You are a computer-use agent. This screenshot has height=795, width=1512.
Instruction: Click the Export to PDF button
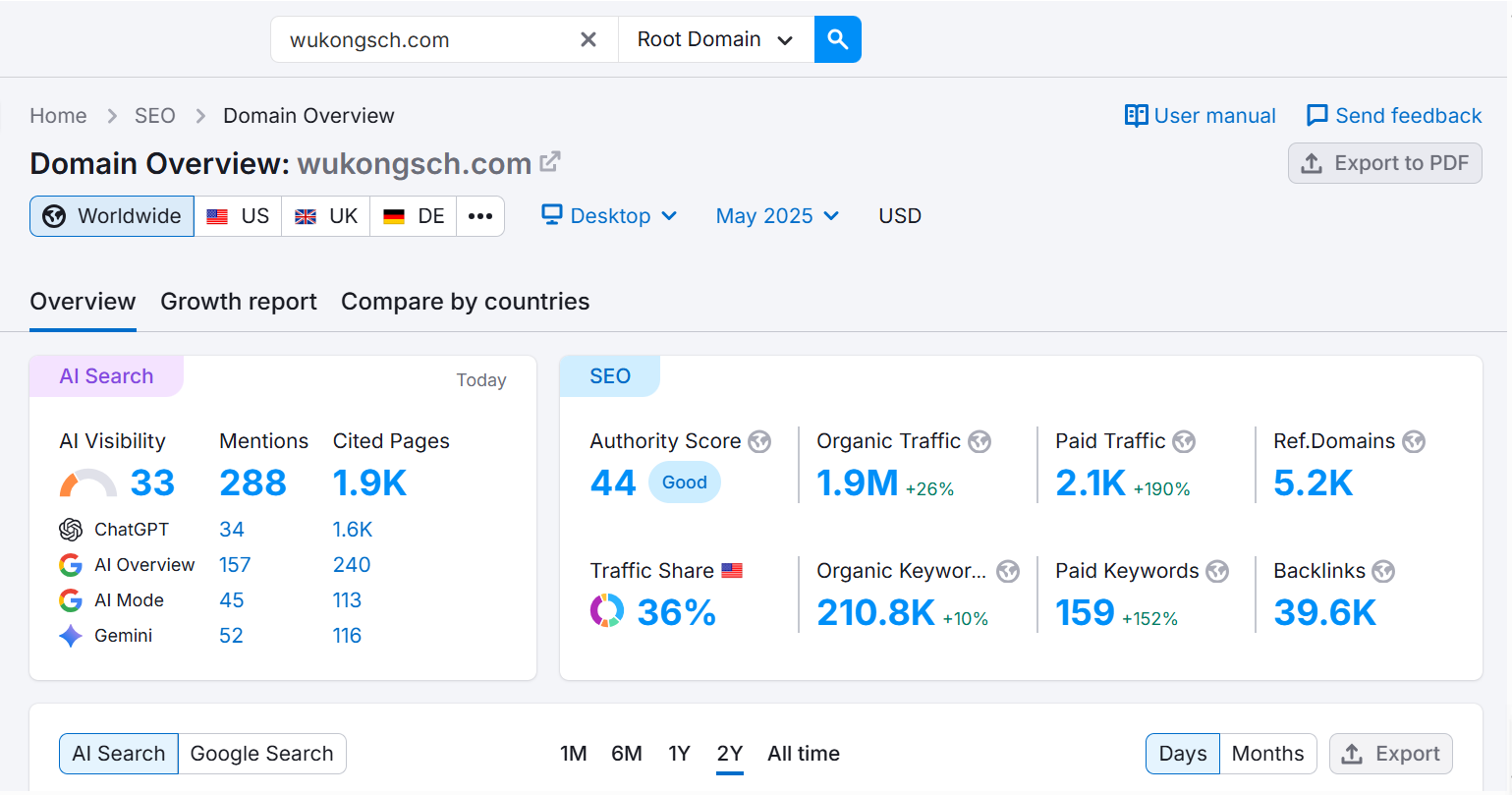pos(1384,163)
